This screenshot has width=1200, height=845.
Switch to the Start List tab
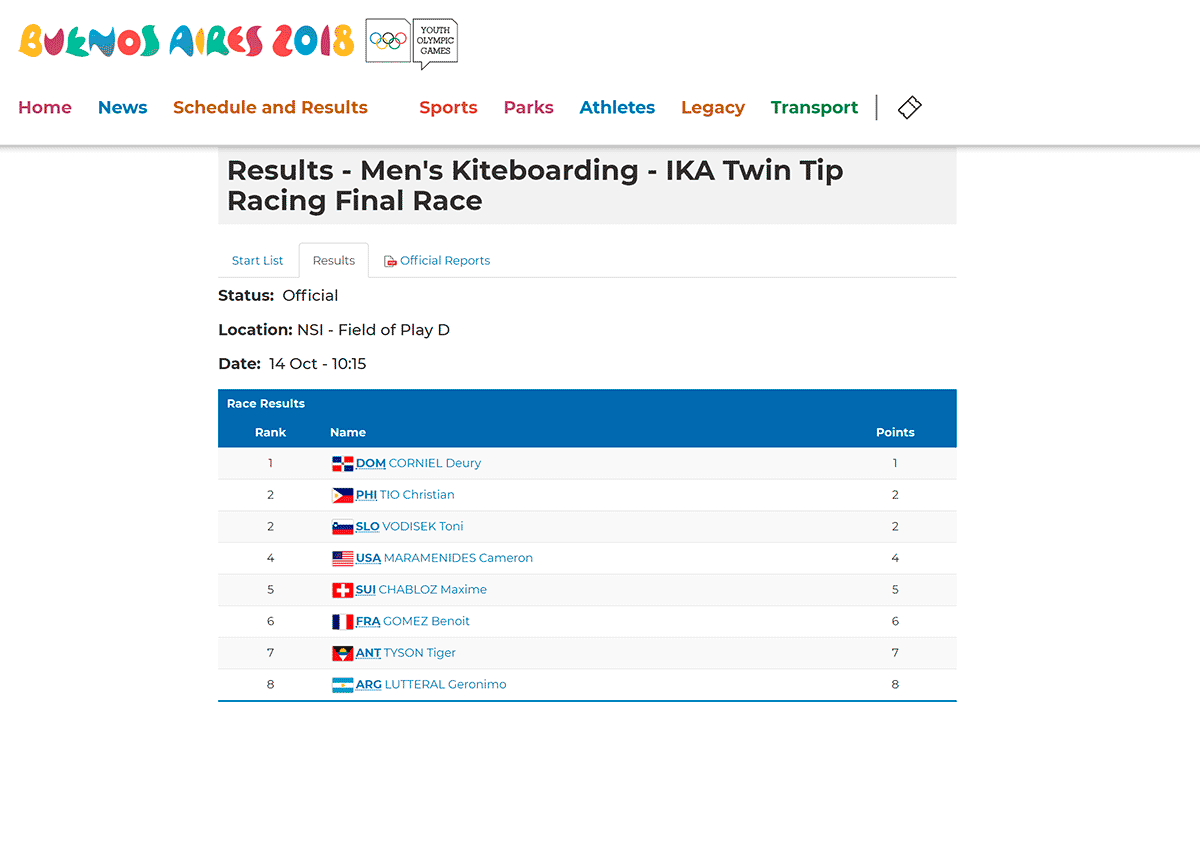(x=258, y=260)
